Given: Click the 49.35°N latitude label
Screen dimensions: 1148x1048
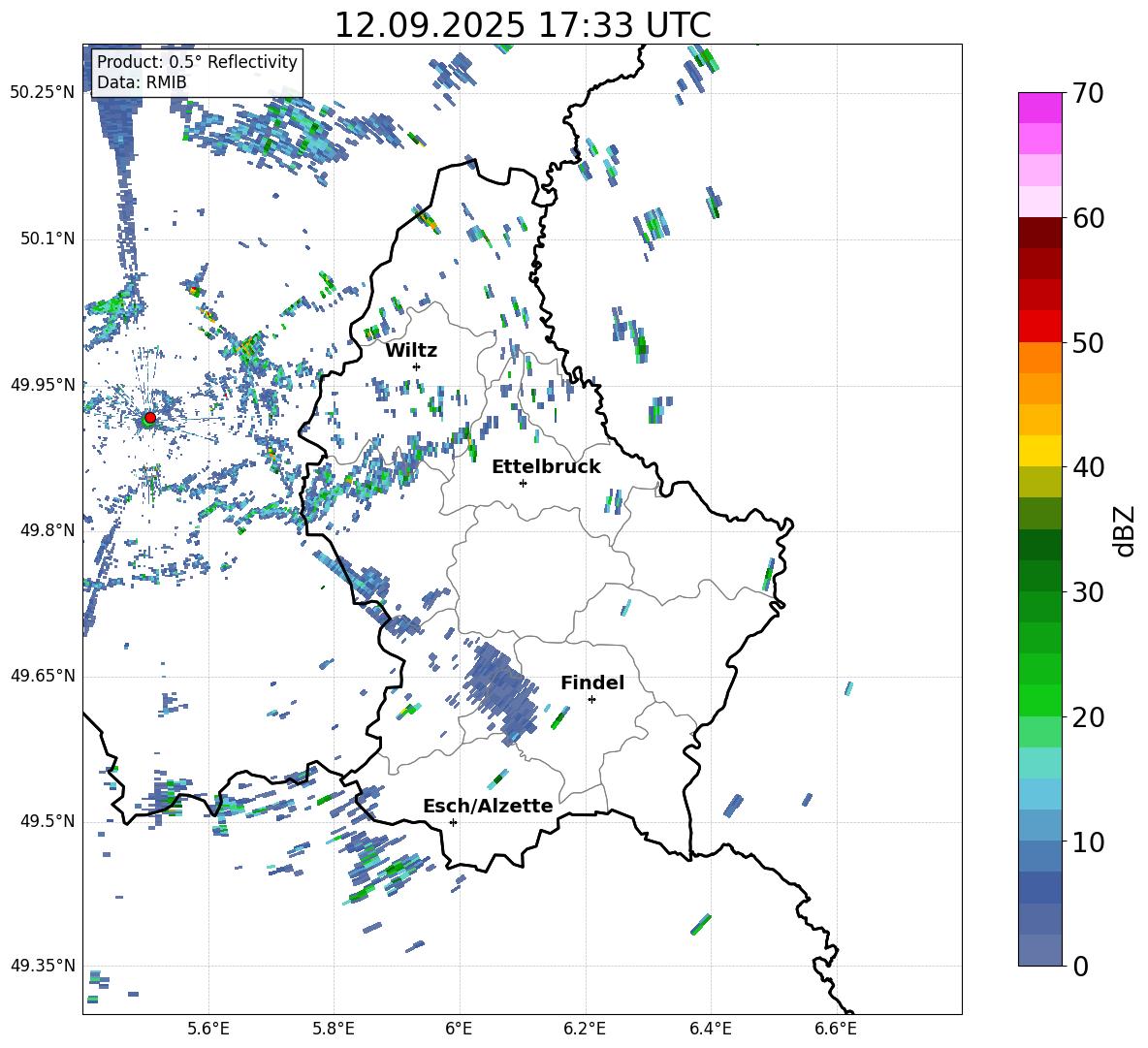Looking at the screenshot, I should (43, 966).
